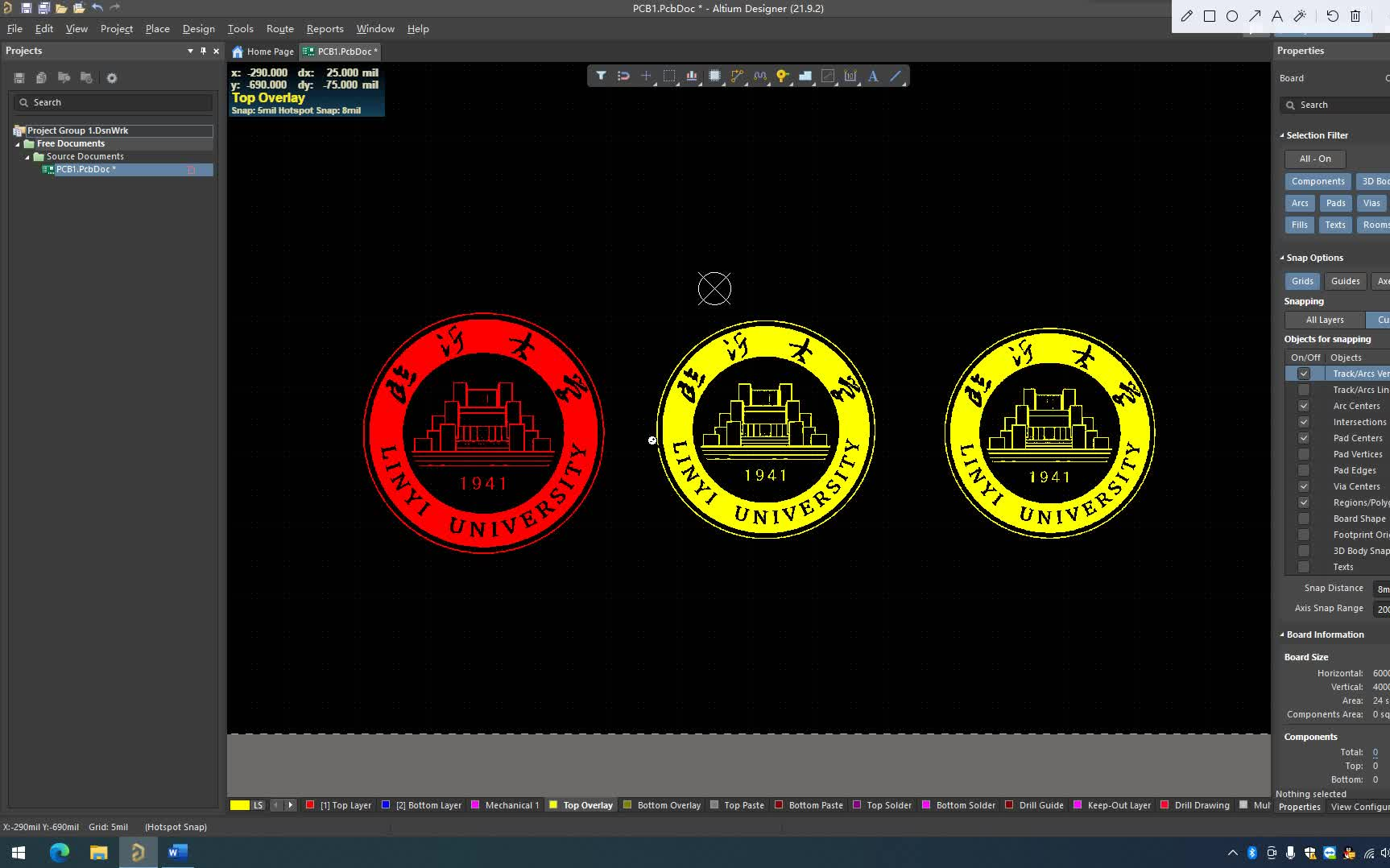Switch to Keep-Out Layer tab
The width and height of the screenshot is (1390, 868).
pos(1112,805)
